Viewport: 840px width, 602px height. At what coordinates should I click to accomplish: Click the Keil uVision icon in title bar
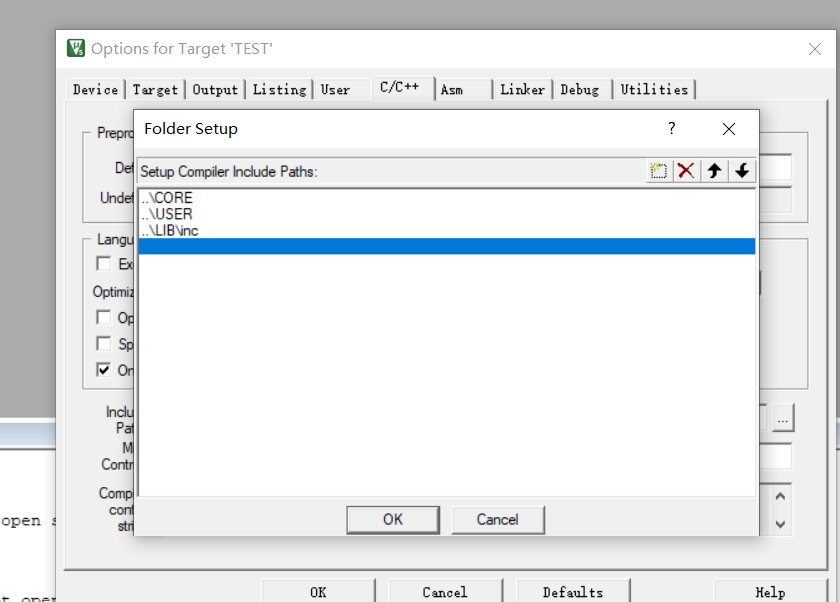click(x=76, y=48)
